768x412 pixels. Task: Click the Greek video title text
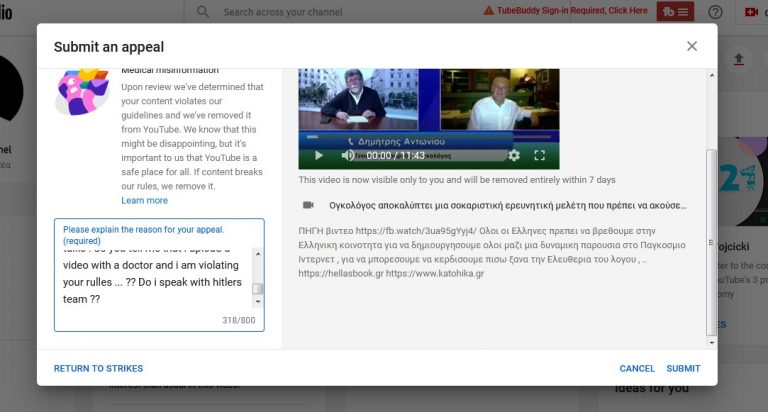(507, 205)
